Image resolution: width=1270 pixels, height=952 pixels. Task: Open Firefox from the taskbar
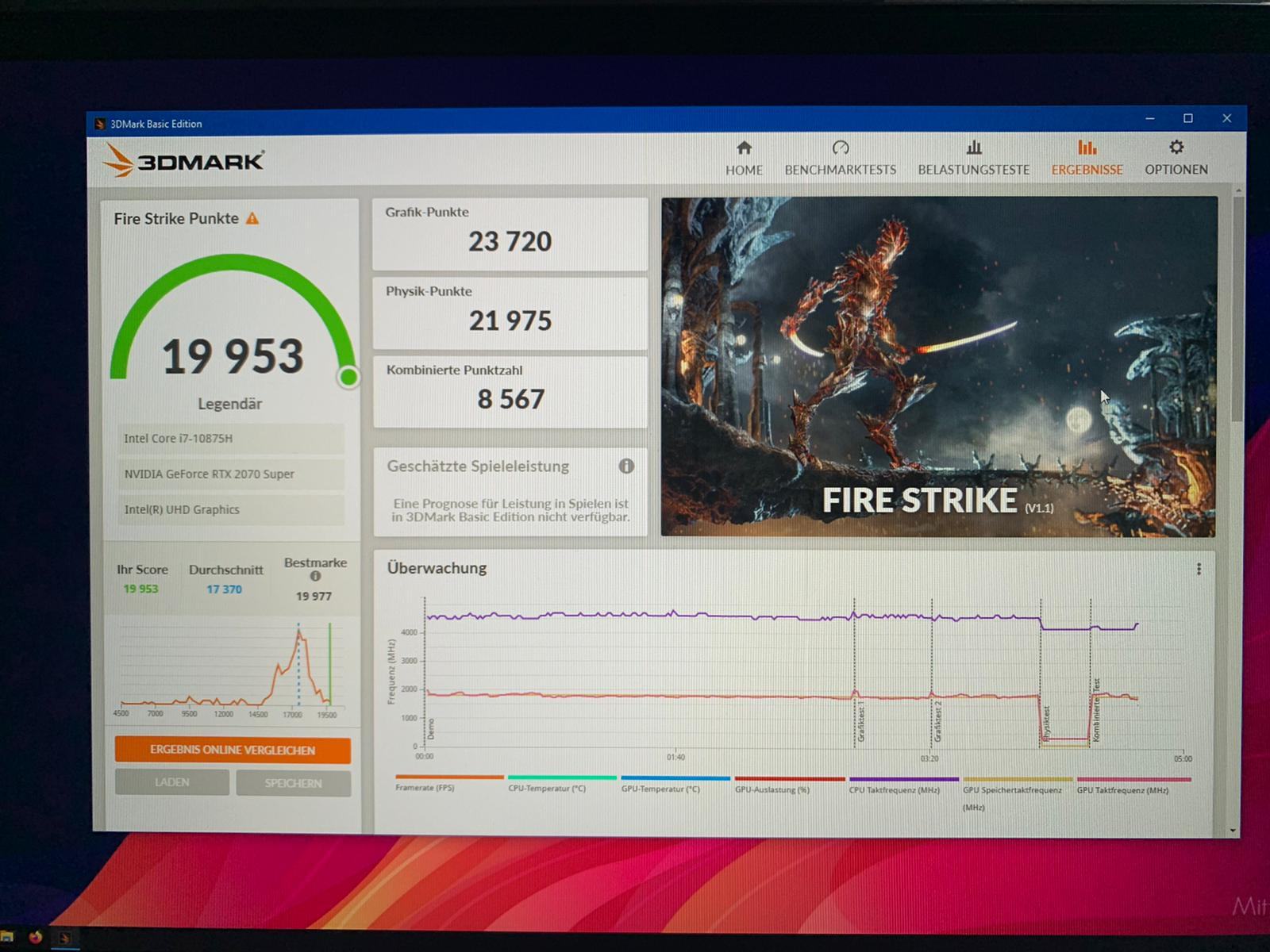(35, 937)
